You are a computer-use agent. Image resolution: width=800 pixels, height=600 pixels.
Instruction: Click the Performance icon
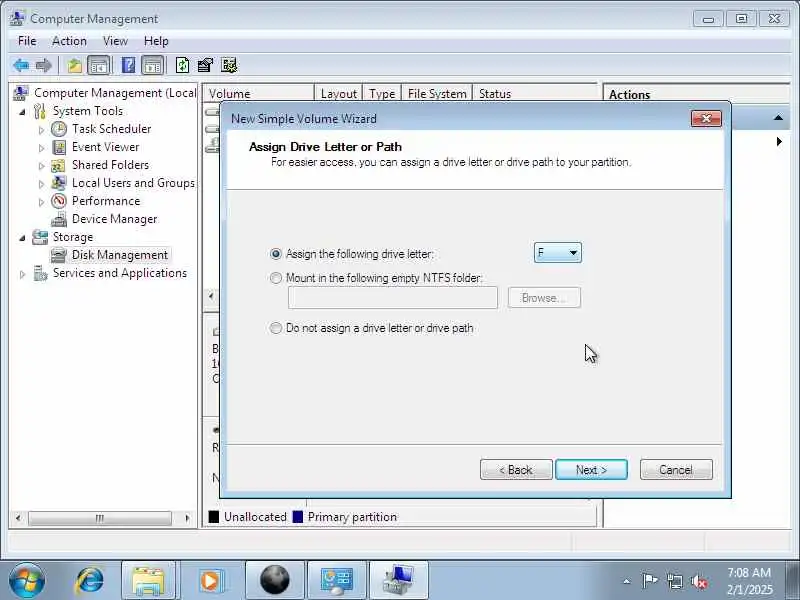pyautogui.click(x=59, y=201)
